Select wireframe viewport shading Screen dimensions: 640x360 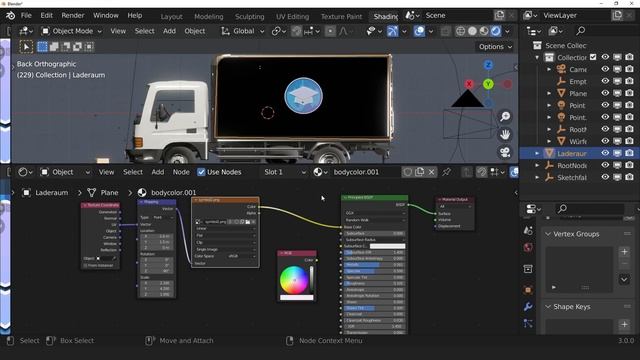pos(460,31)
